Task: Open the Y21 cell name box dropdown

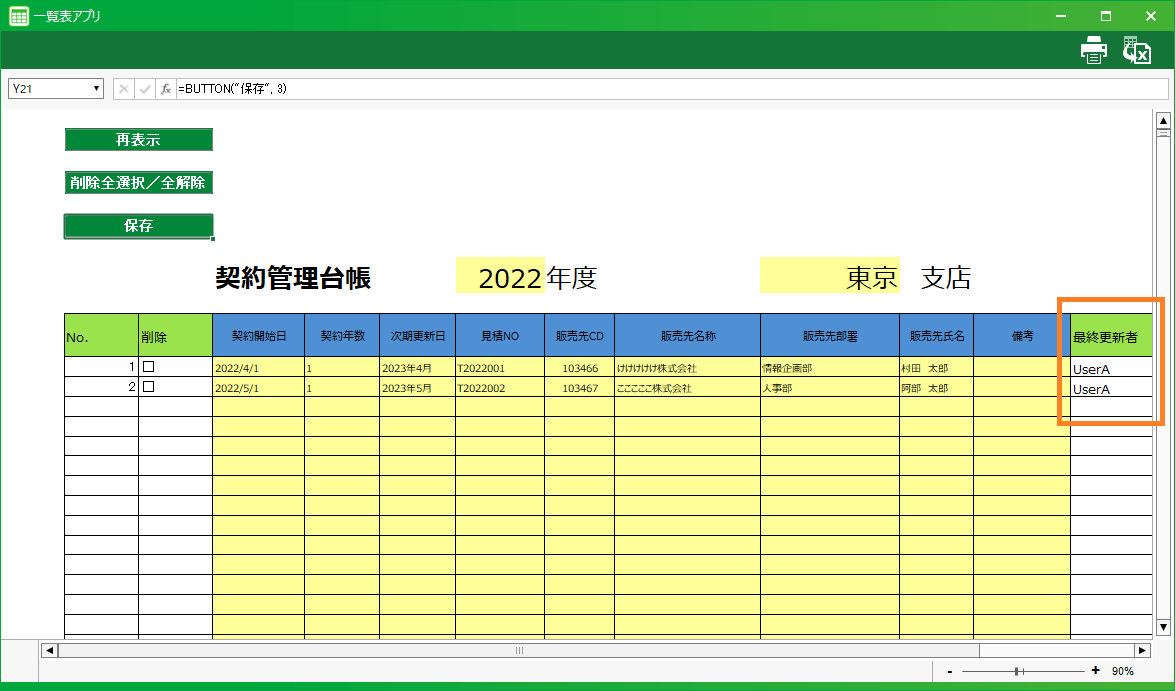Action: (x=97, y=89)
